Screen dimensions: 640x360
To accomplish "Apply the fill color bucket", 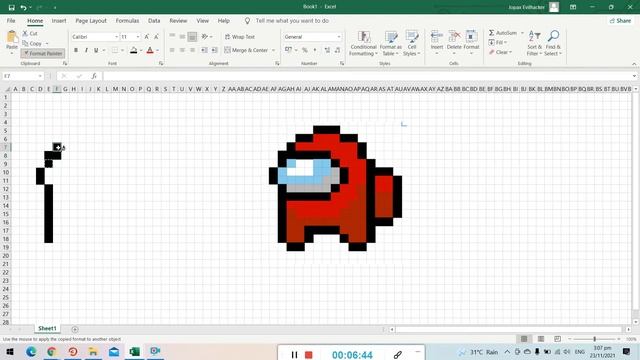I will [x=133, y=50].
